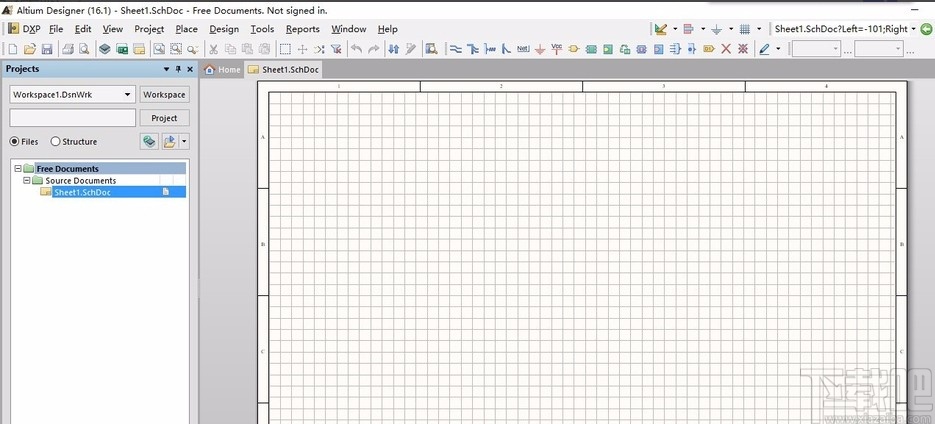This screenshot has height=424, width=935.
Task: Switch to the Home tab
Action: pyautogui.click(x=223, y=70)
